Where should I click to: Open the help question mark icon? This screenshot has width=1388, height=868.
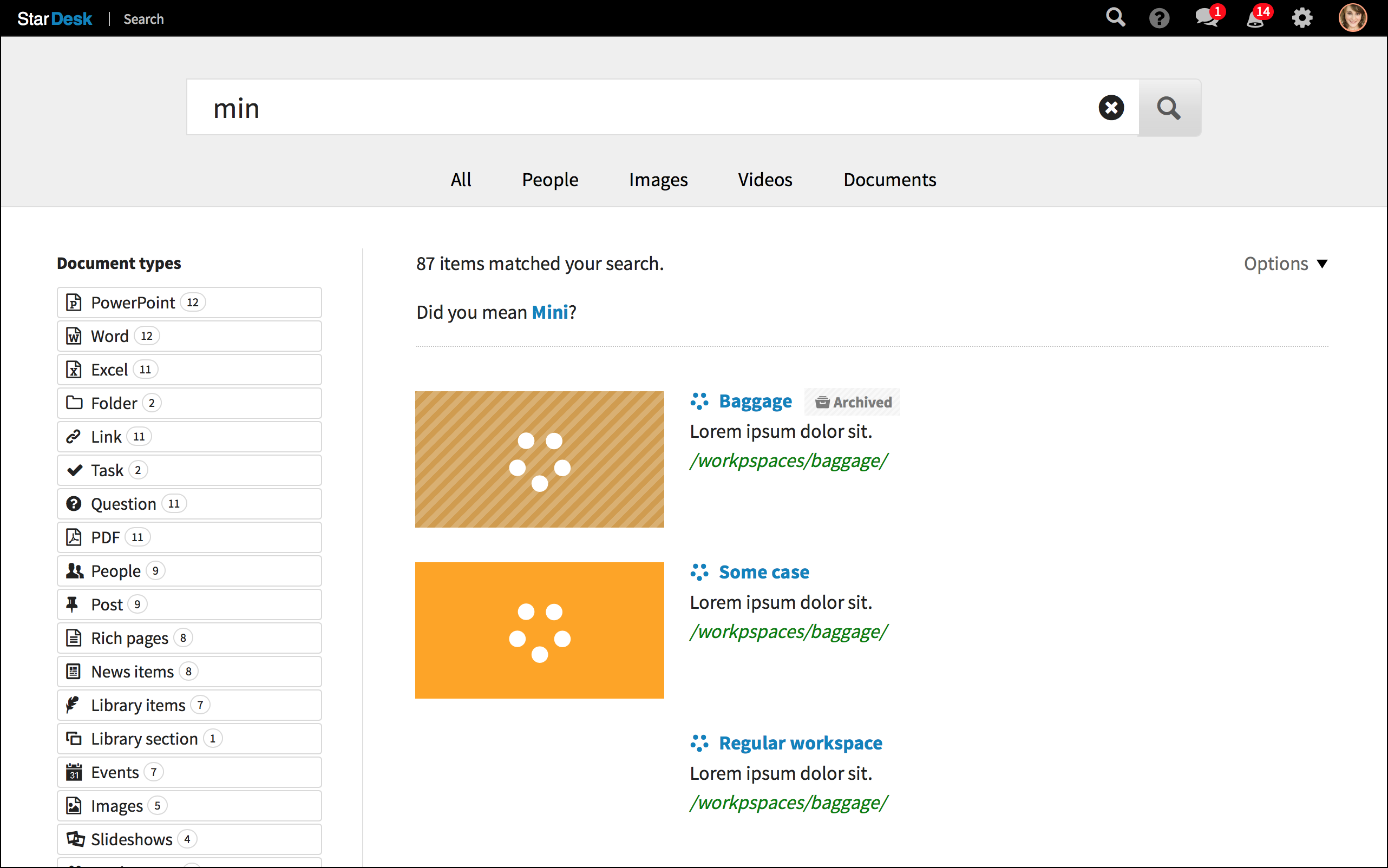pyautogui.click(x=1159, y=18)
